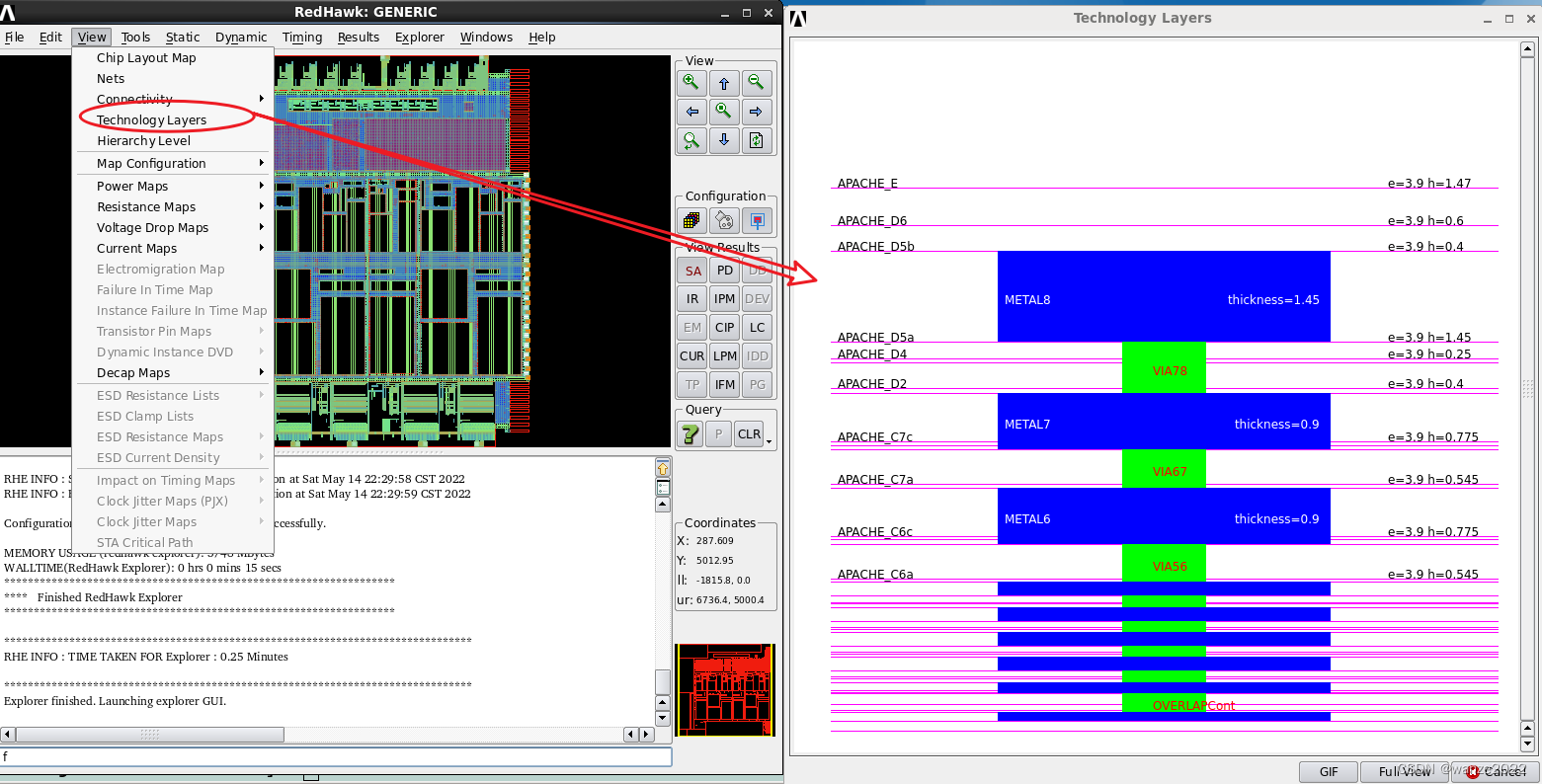Screen dimensions: 1542x784
Task: Toggle the LC view results button
Action: click(758, 327)
